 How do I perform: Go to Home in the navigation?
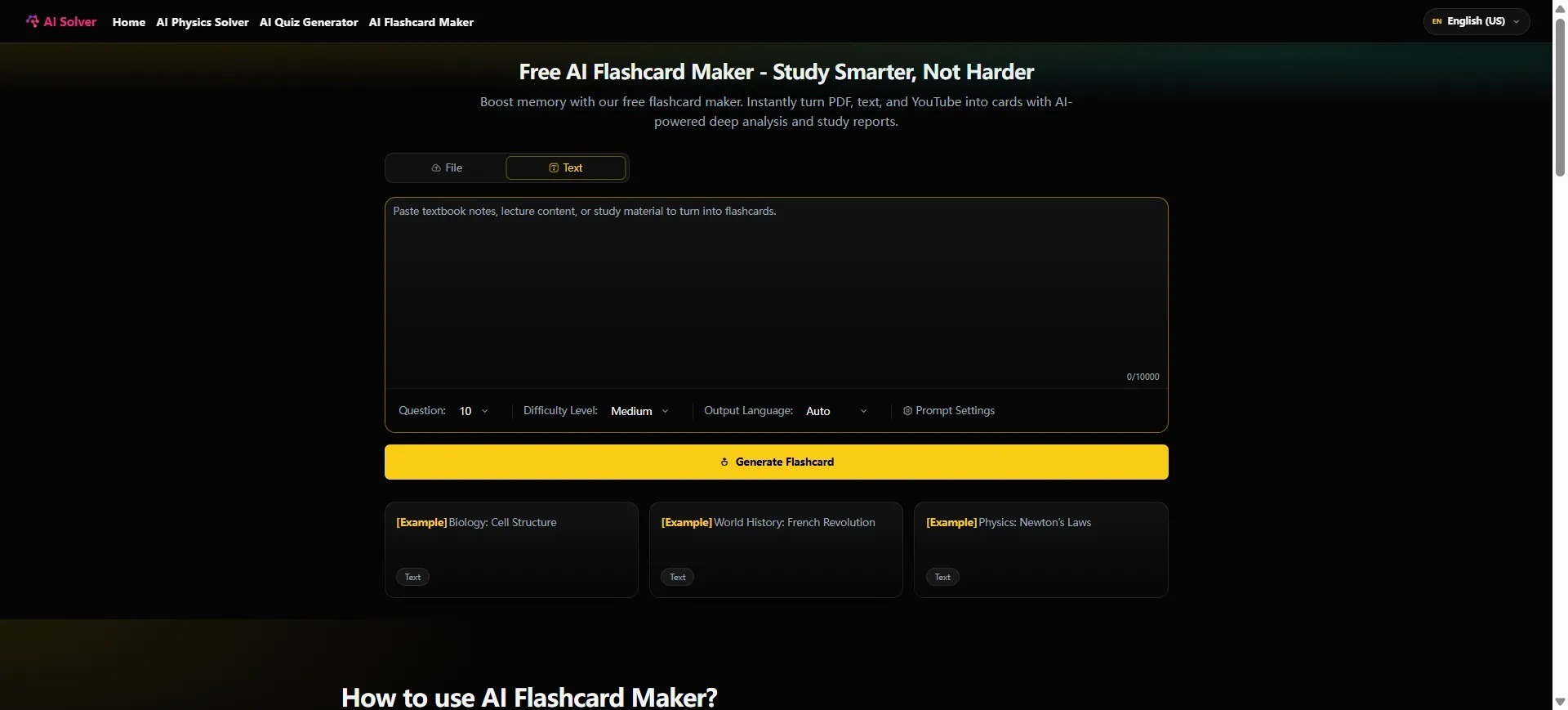point(129,22)
